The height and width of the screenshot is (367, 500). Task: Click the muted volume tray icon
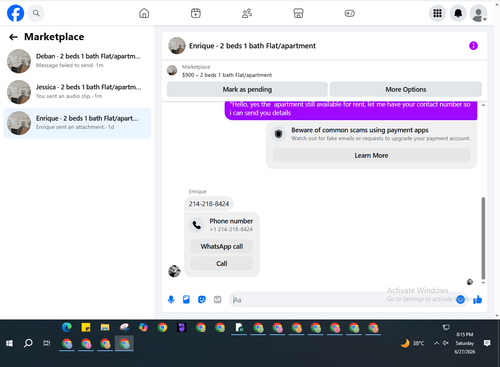coord(446,343)
